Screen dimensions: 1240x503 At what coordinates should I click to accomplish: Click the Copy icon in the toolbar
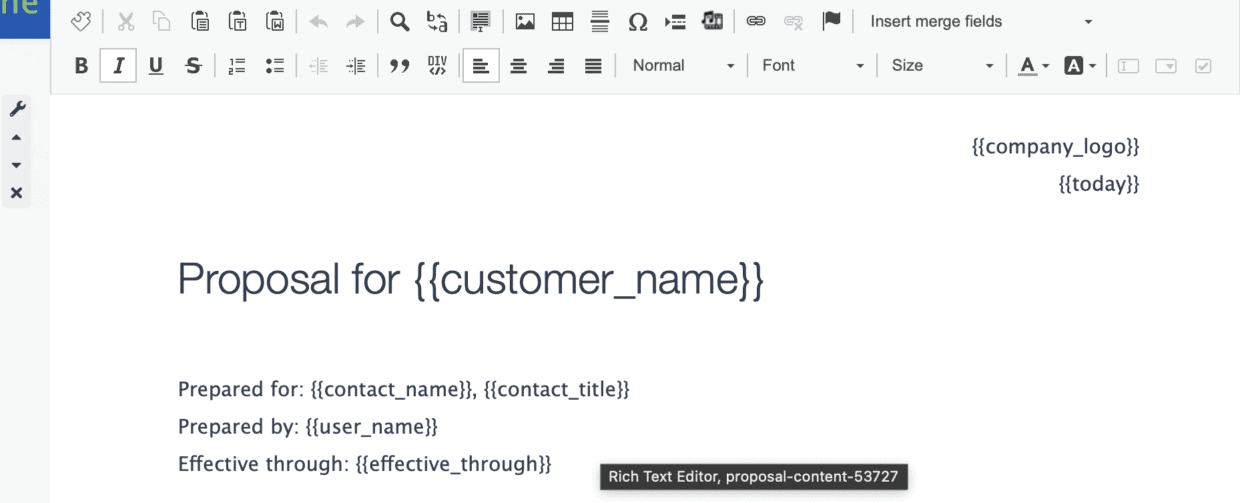tap(161, 22)
